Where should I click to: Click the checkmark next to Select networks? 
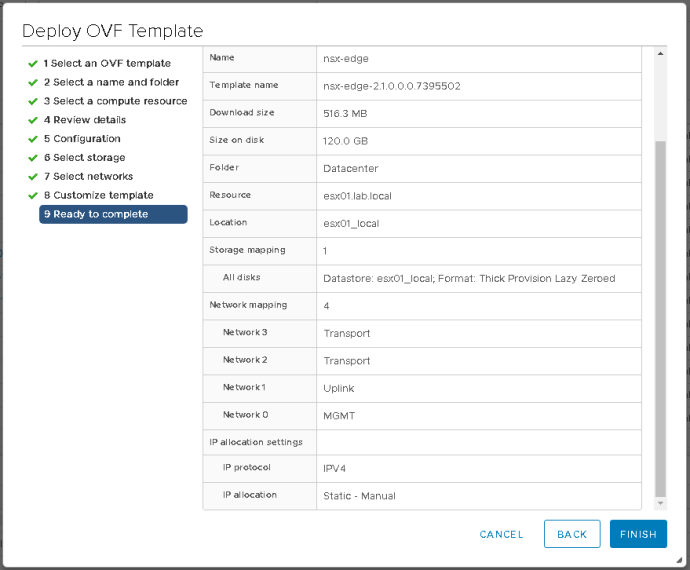pos(33,177)
